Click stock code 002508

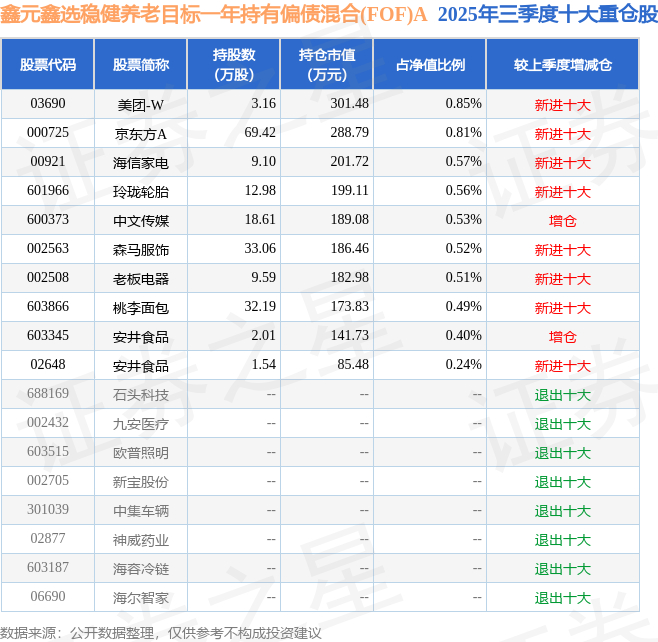click(x=48, y=277)
